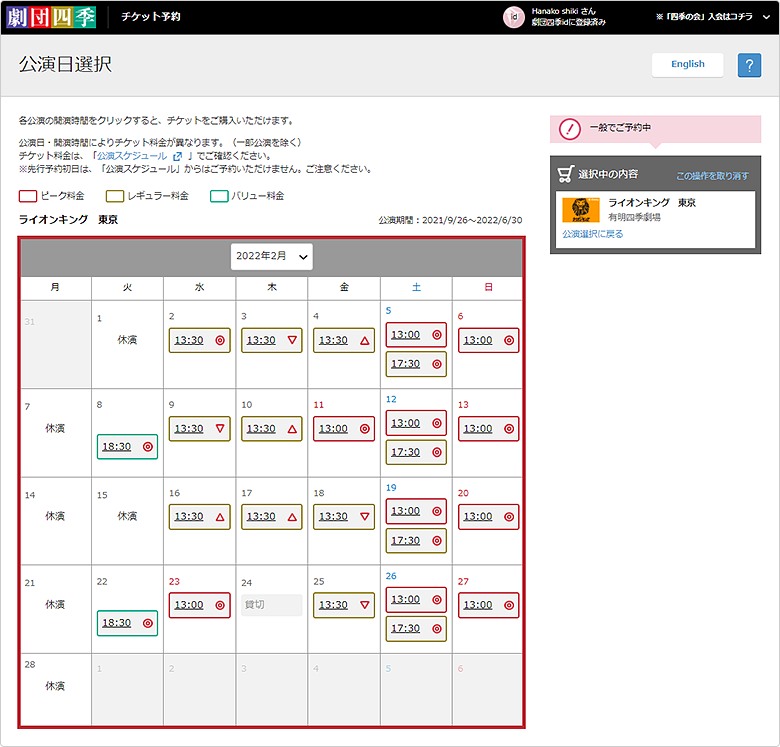Image resolution: width=780 pixels, height=747 pixels.
Task: Click the red ピーク料金 legend swatch
Action: tap(28, 196)
